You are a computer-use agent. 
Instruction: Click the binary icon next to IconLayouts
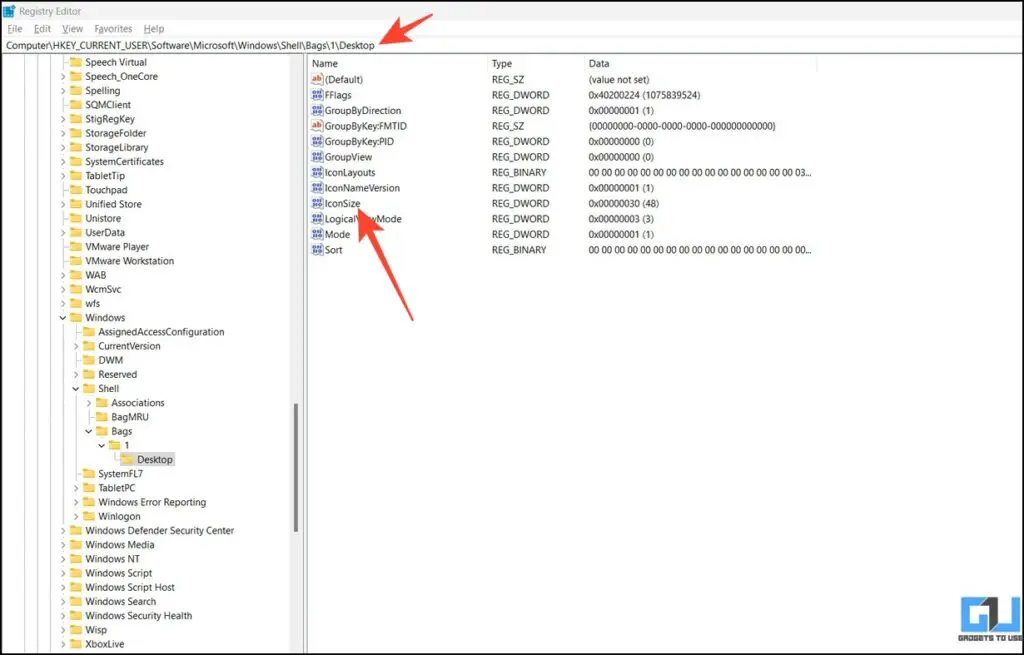point(318,172)
